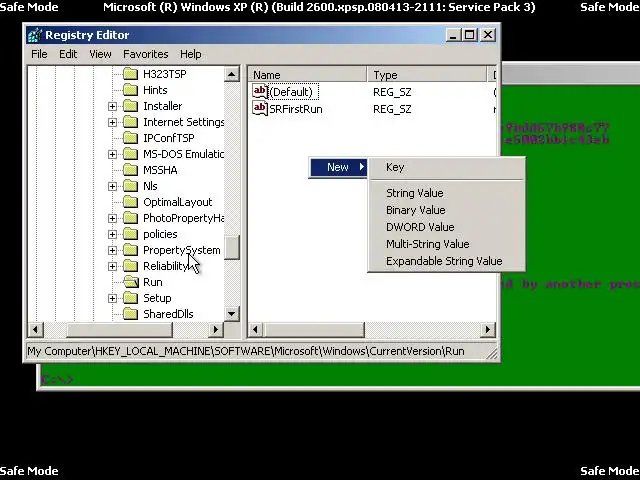Expand the Internet Settings key
The image size is (640, 480).
112,122
